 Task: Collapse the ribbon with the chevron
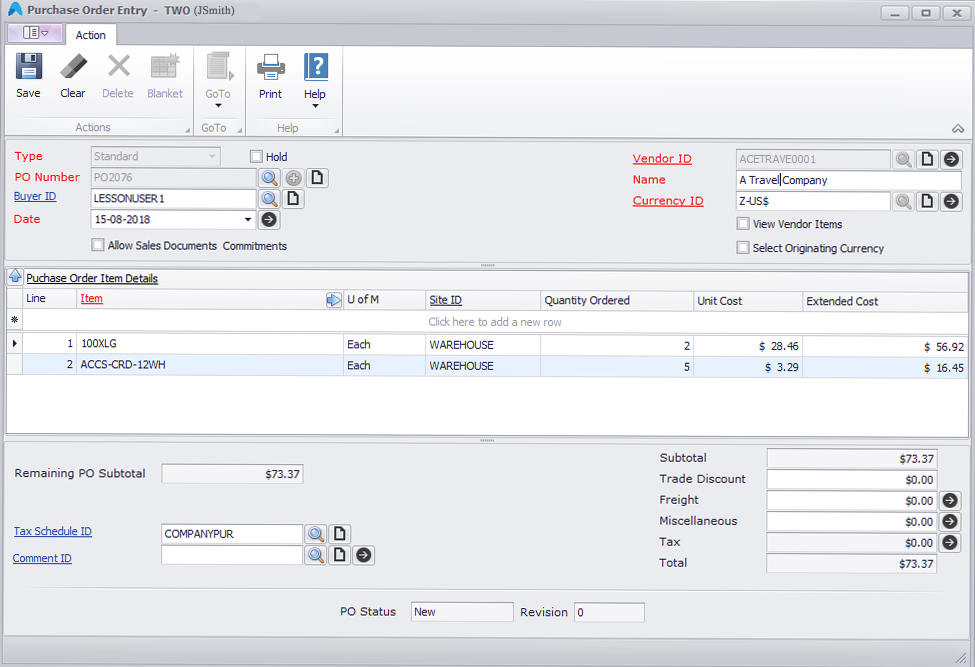[958, 129]
